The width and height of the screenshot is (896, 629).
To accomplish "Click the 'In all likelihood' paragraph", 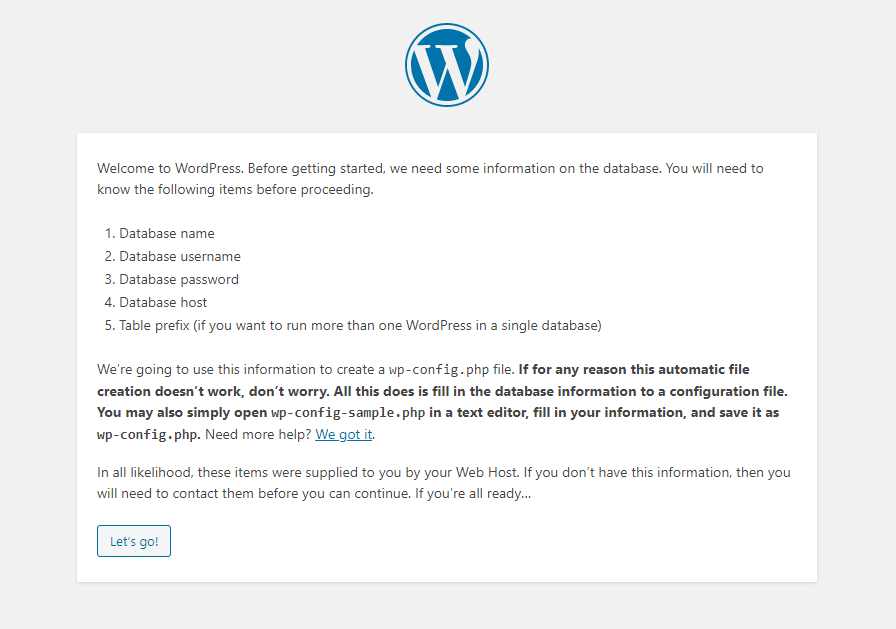I will pyautogui.click(x=443, y=483).
